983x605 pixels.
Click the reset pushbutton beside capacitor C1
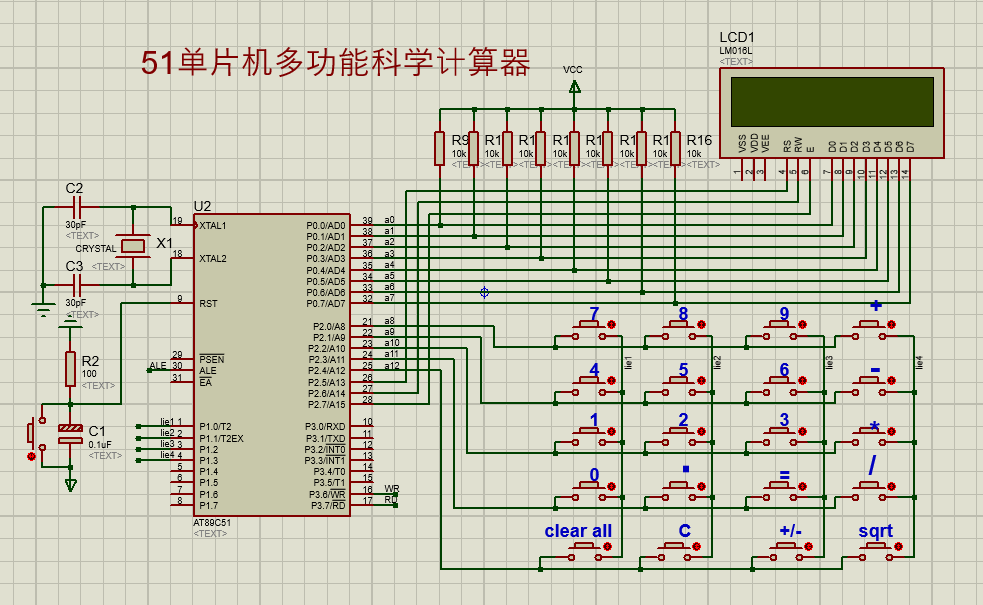(x=32, y=433)
